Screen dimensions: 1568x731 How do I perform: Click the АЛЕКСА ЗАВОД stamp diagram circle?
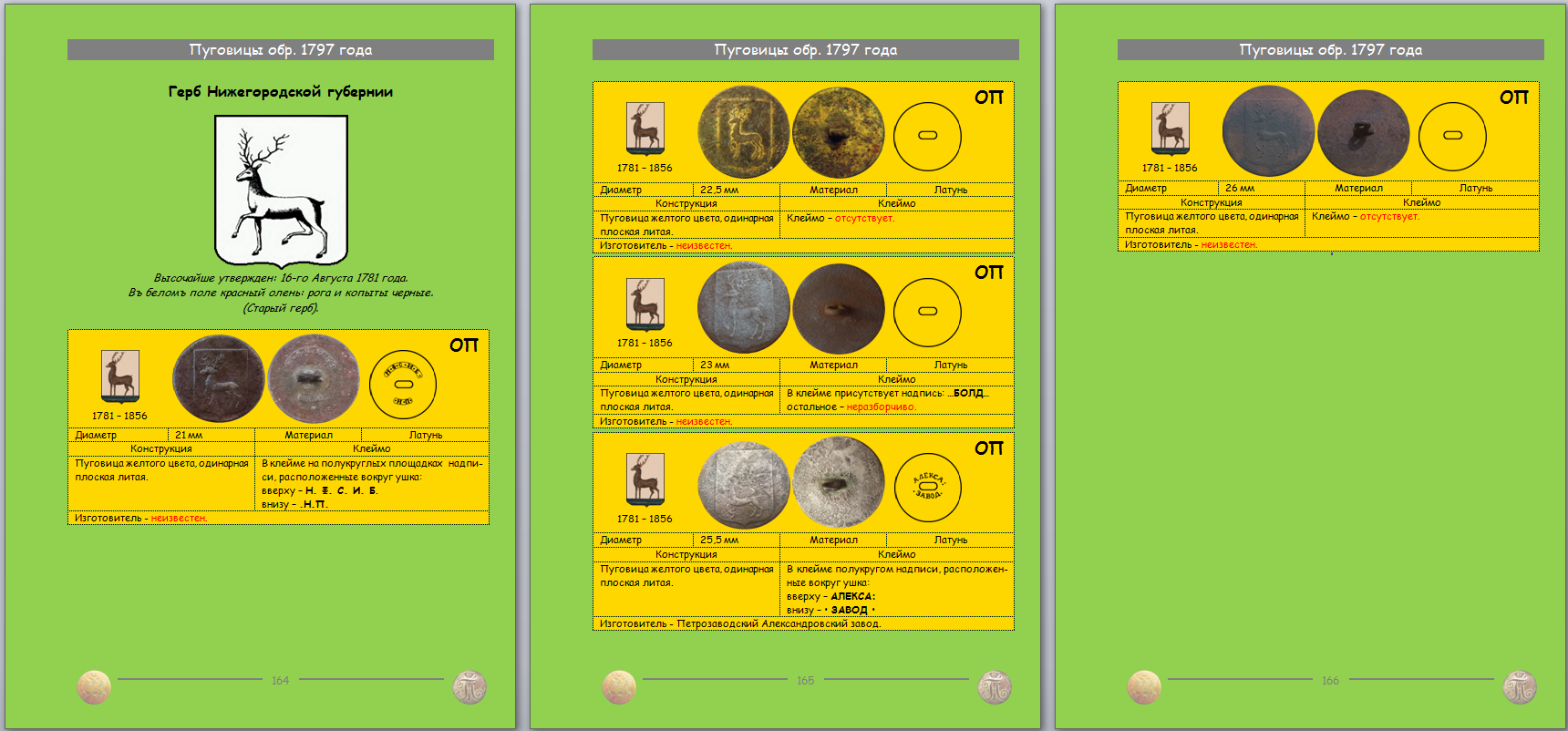[x=927, y=488]
